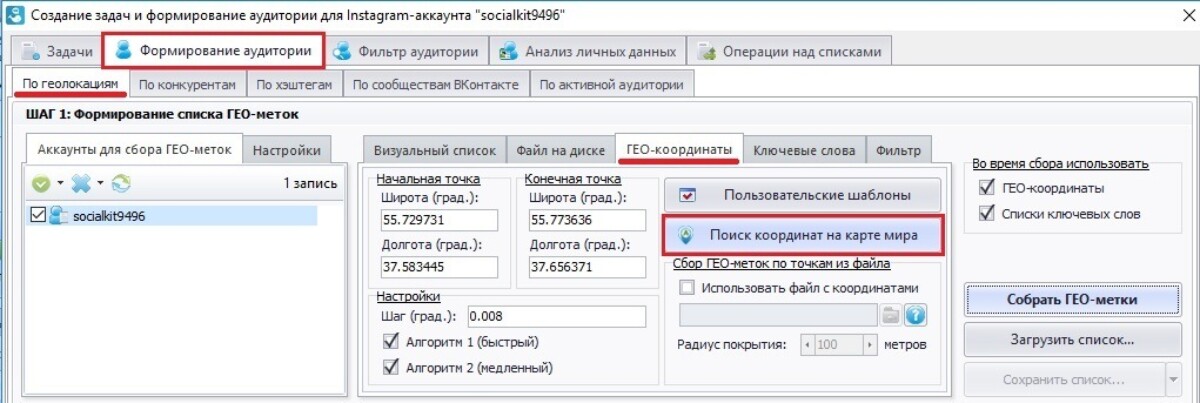The image size is (1200, 403).
Task: Click end point longitude field 37.656371
Action: pos(588,267)
